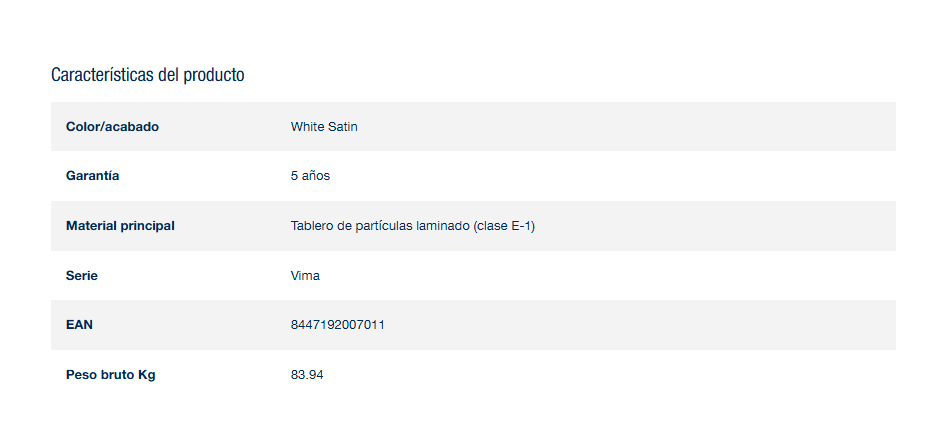950x435 pixels.
Task: Click the '5 años' warranty value
Action: (x=310, y=176)
